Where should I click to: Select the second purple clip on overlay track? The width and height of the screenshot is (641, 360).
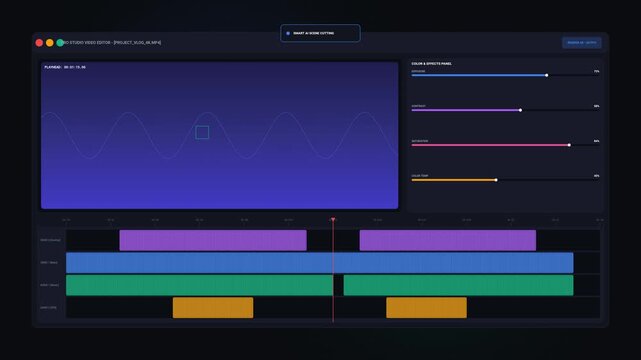point(448,240)
